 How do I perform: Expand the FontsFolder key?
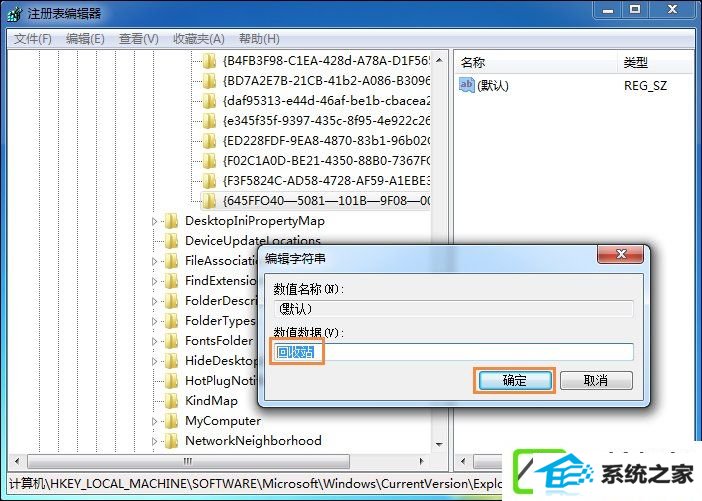pos(154,341)
